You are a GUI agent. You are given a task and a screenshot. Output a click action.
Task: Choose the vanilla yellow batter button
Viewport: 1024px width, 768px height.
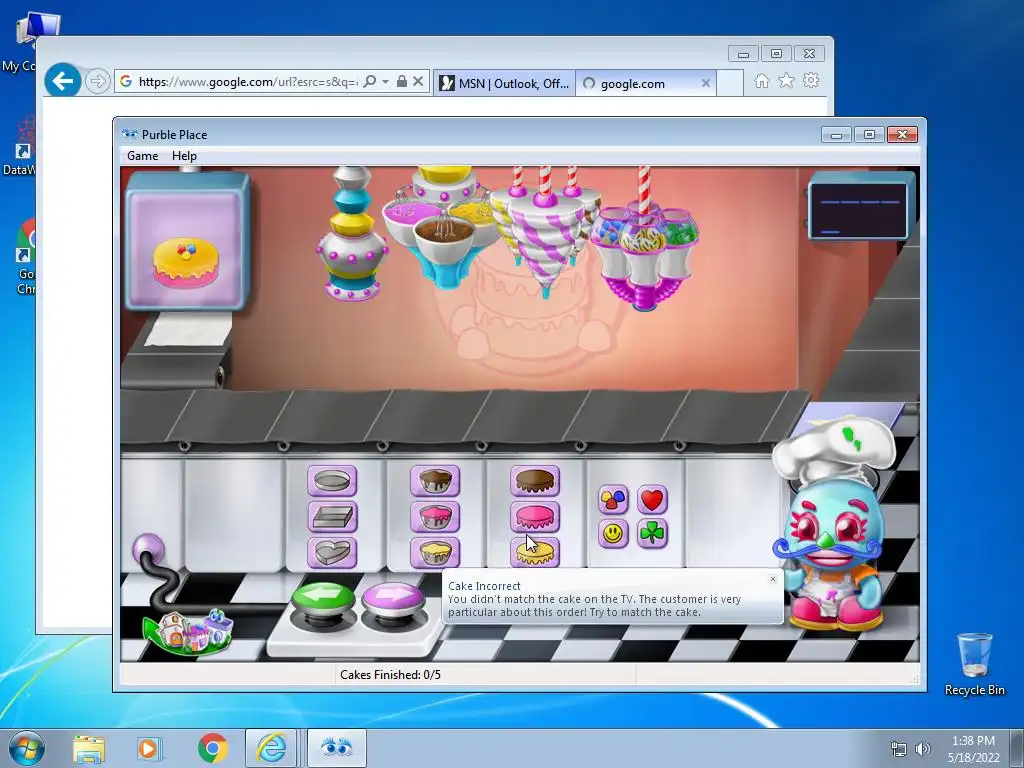(x=435, y=553)
